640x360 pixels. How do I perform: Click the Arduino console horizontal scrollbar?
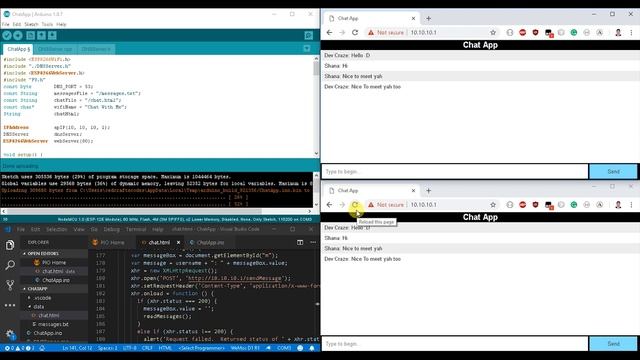click(156, 211)
